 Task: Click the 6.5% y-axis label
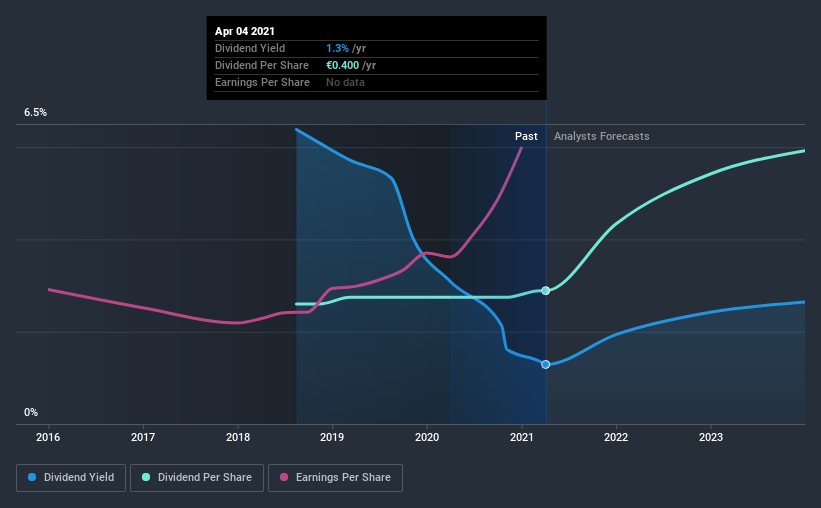[35, 113]
